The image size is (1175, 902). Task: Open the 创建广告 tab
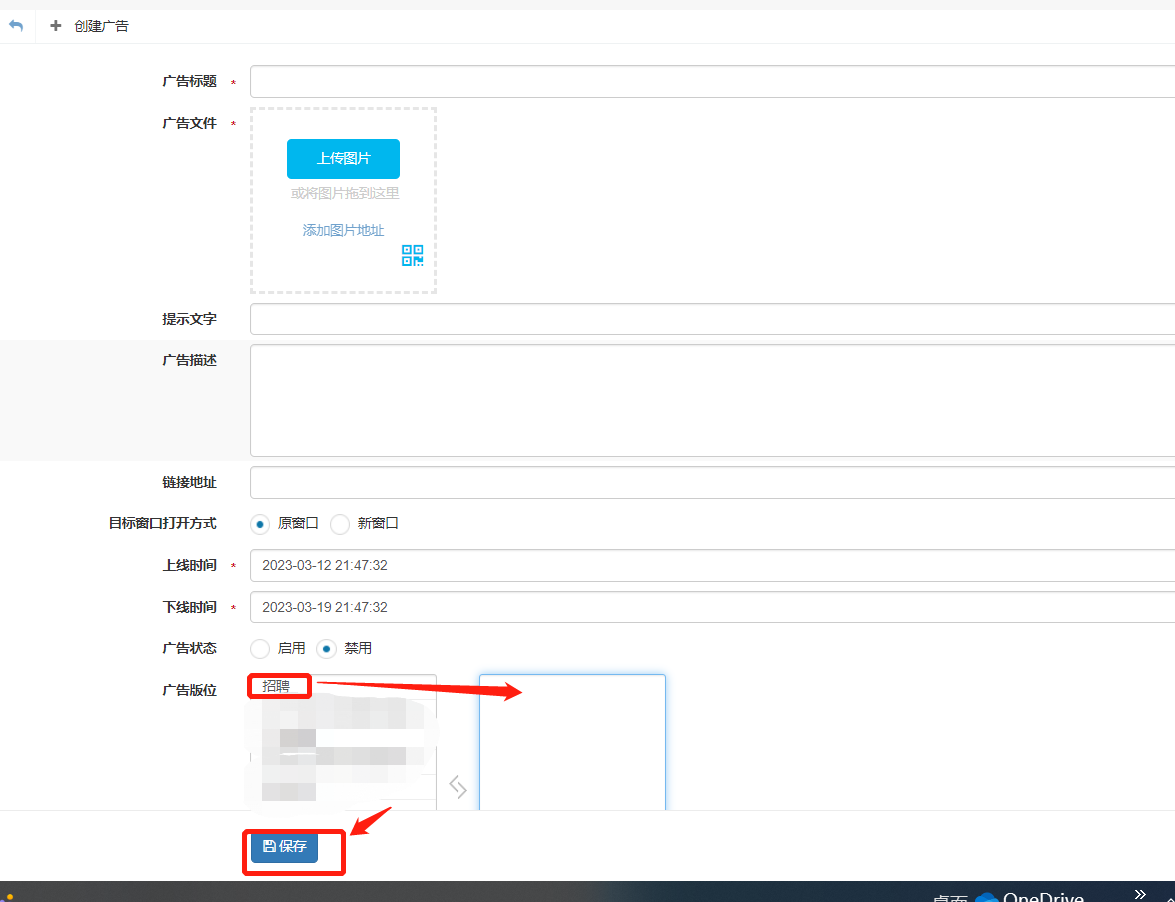pyautogui.click(x=90, y=26)
